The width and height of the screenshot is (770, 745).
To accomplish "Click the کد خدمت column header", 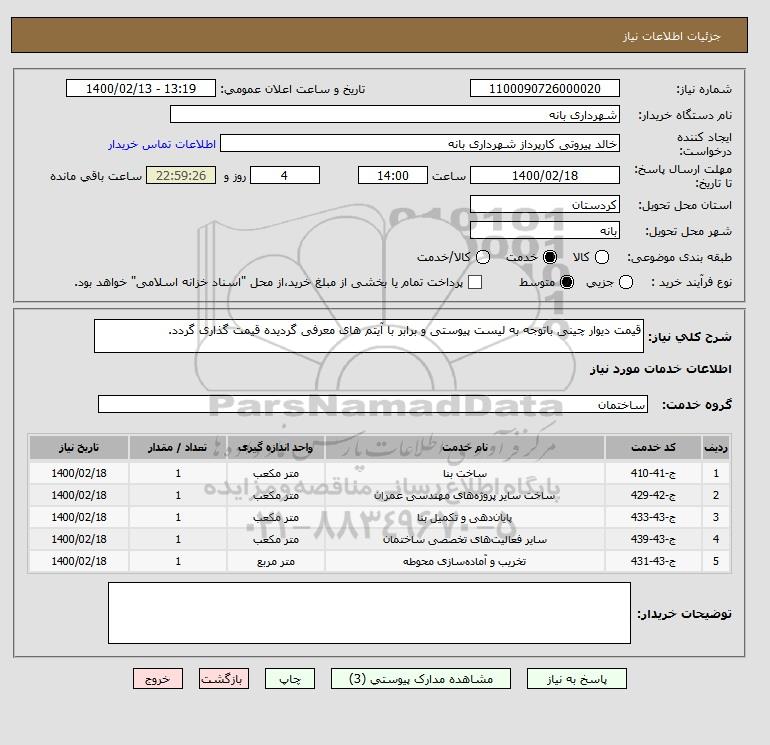I will coord(653,447).
